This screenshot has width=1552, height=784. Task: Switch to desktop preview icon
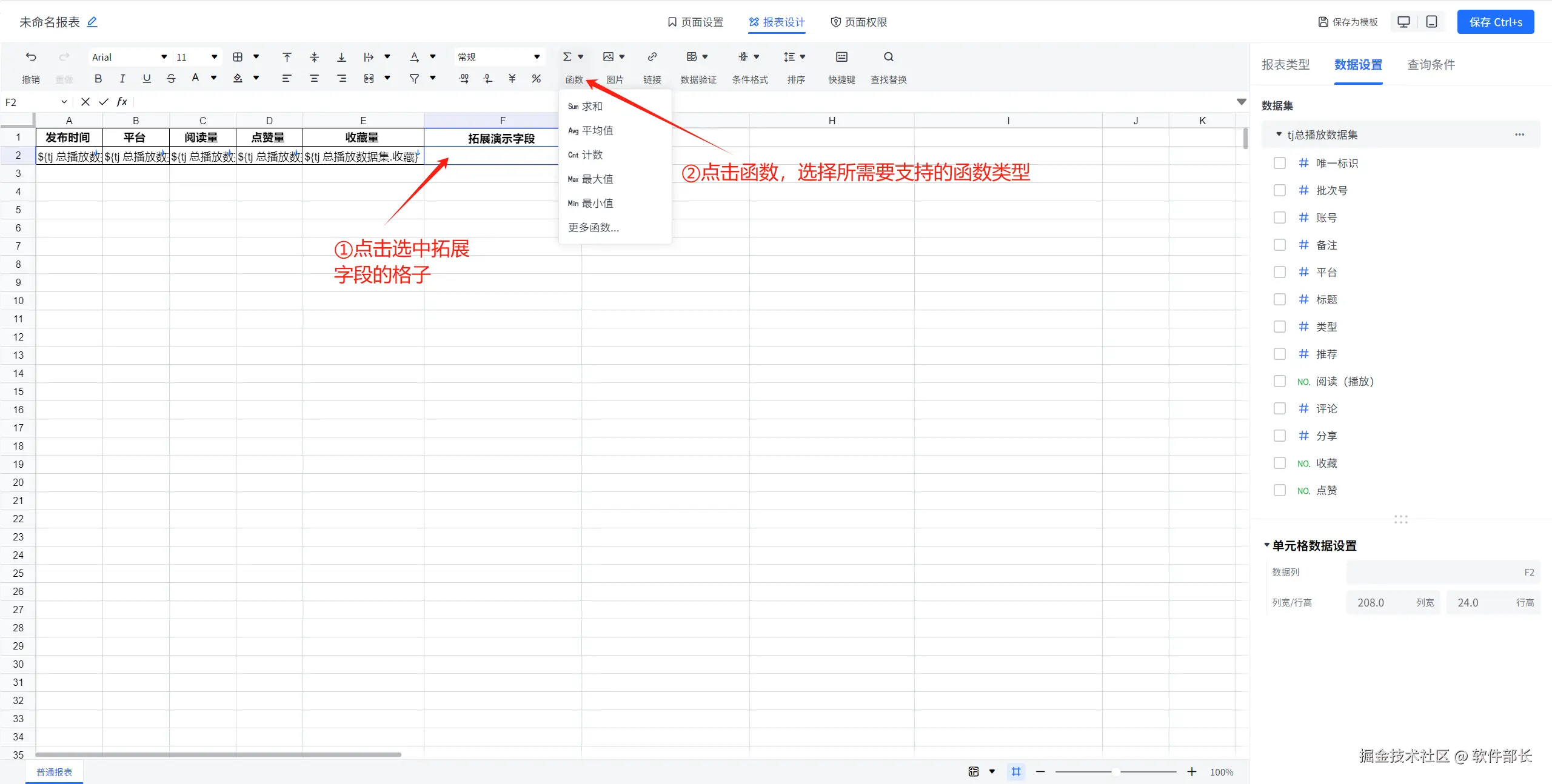(x=1403, y=22)
